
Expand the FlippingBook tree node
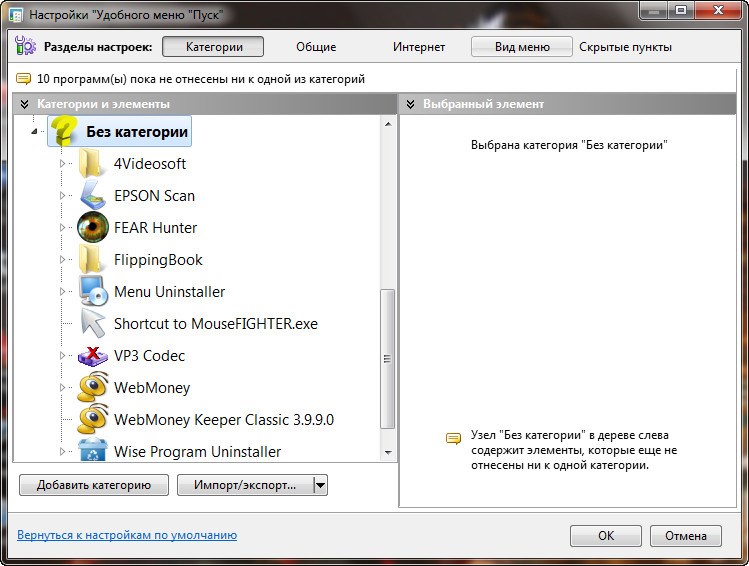(62, 260)
